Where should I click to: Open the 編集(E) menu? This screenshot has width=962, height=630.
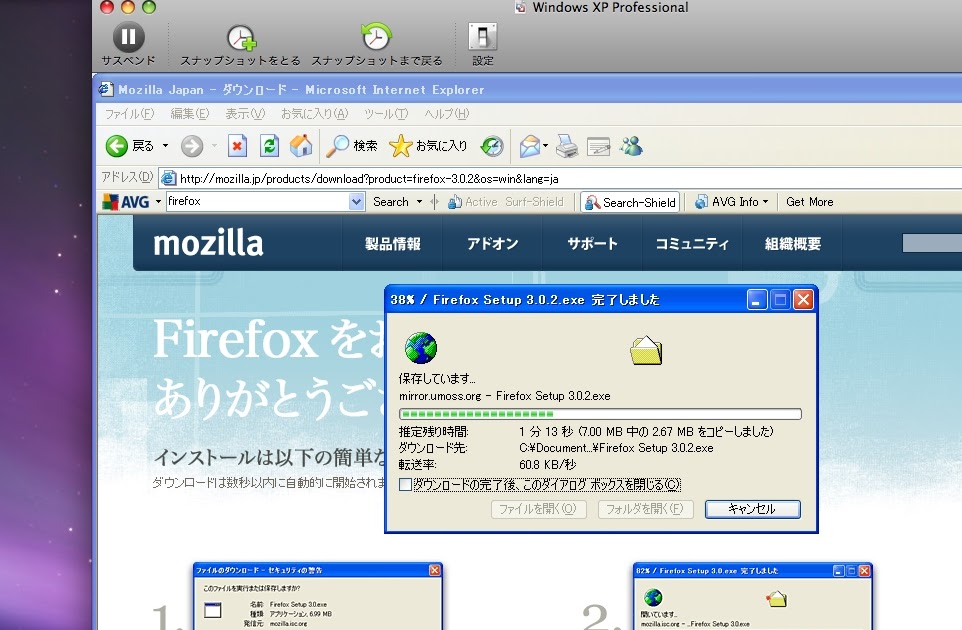(x=190, y=114)
